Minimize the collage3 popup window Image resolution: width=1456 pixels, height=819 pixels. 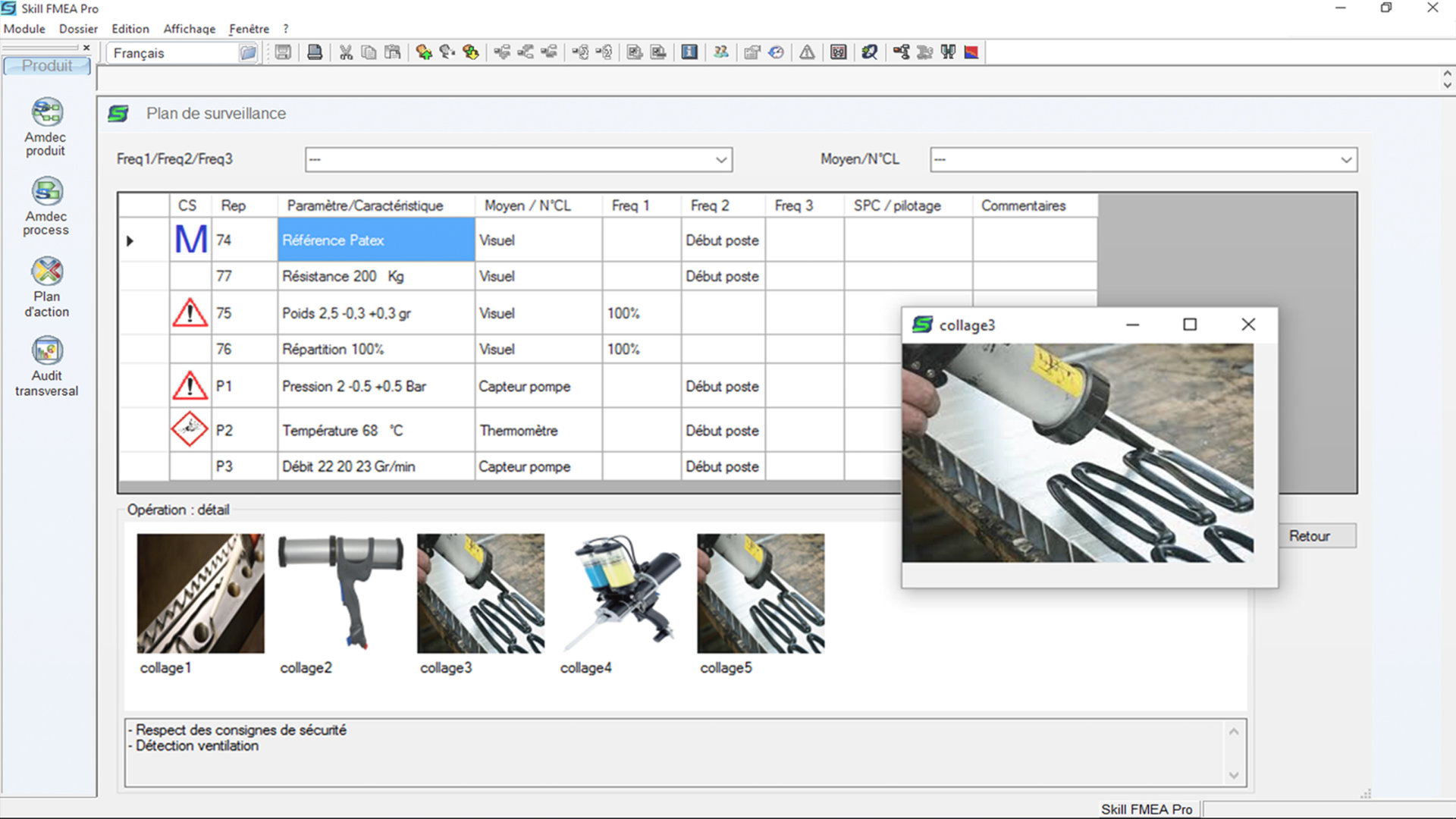1132,325
